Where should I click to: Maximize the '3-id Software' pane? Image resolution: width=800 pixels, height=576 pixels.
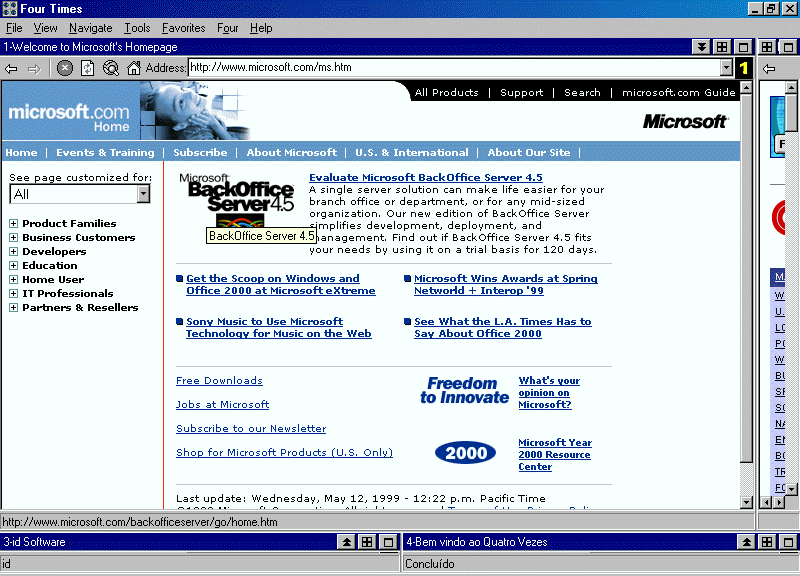[388, 542]
